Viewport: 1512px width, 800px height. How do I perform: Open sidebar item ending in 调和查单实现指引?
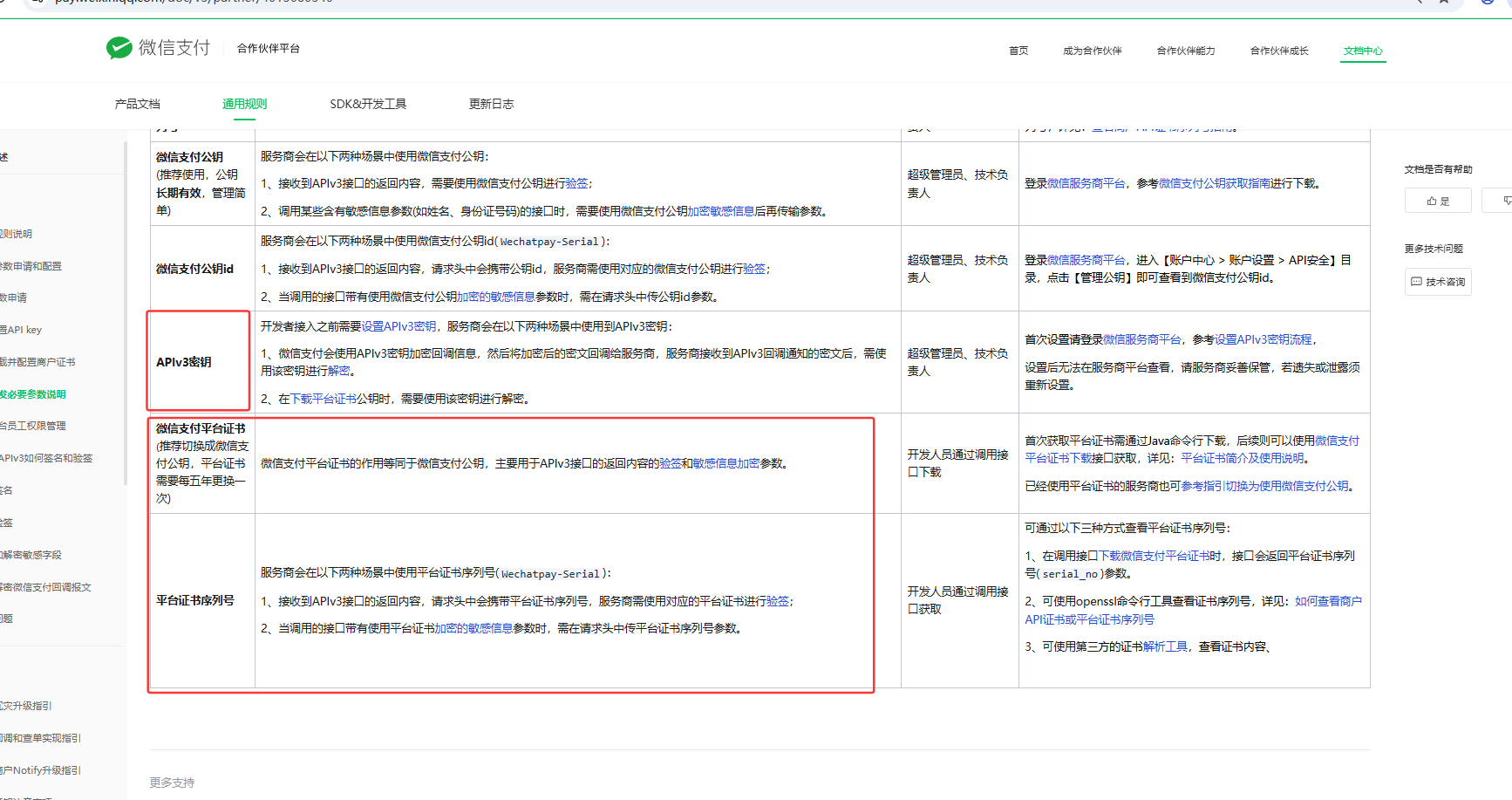[x=40, y=738]
